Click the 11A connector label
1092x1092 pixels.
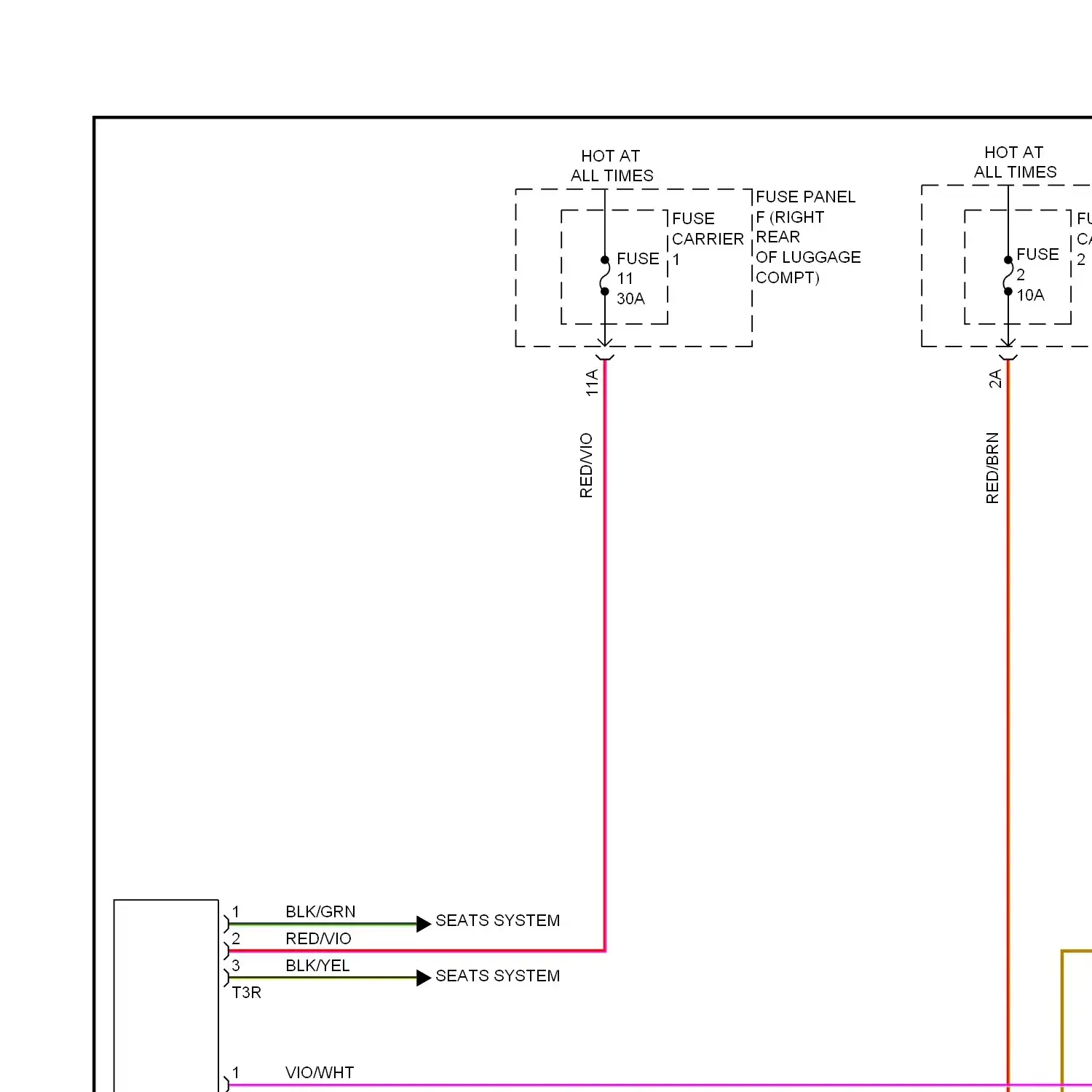coord(592,382)
